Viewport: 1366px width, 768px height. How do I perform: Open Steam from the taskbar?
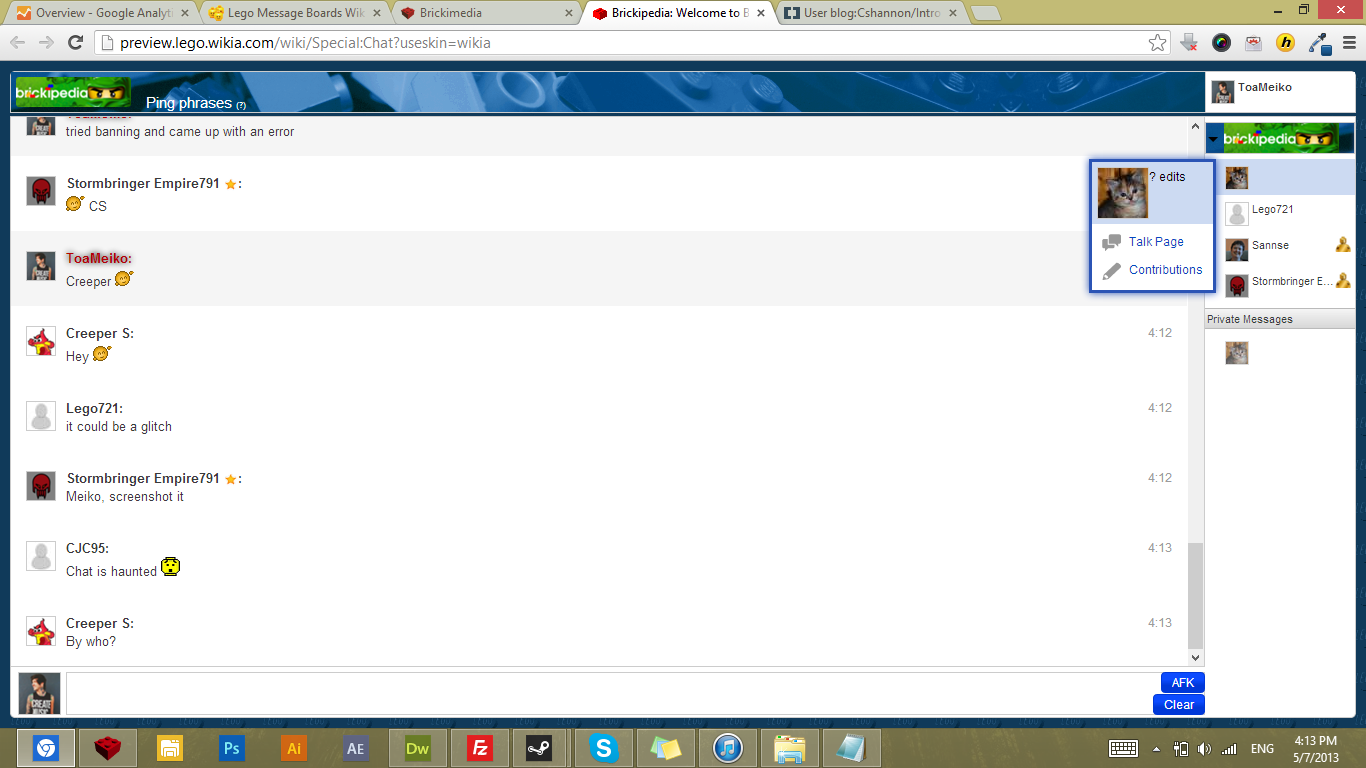[541, 748]
